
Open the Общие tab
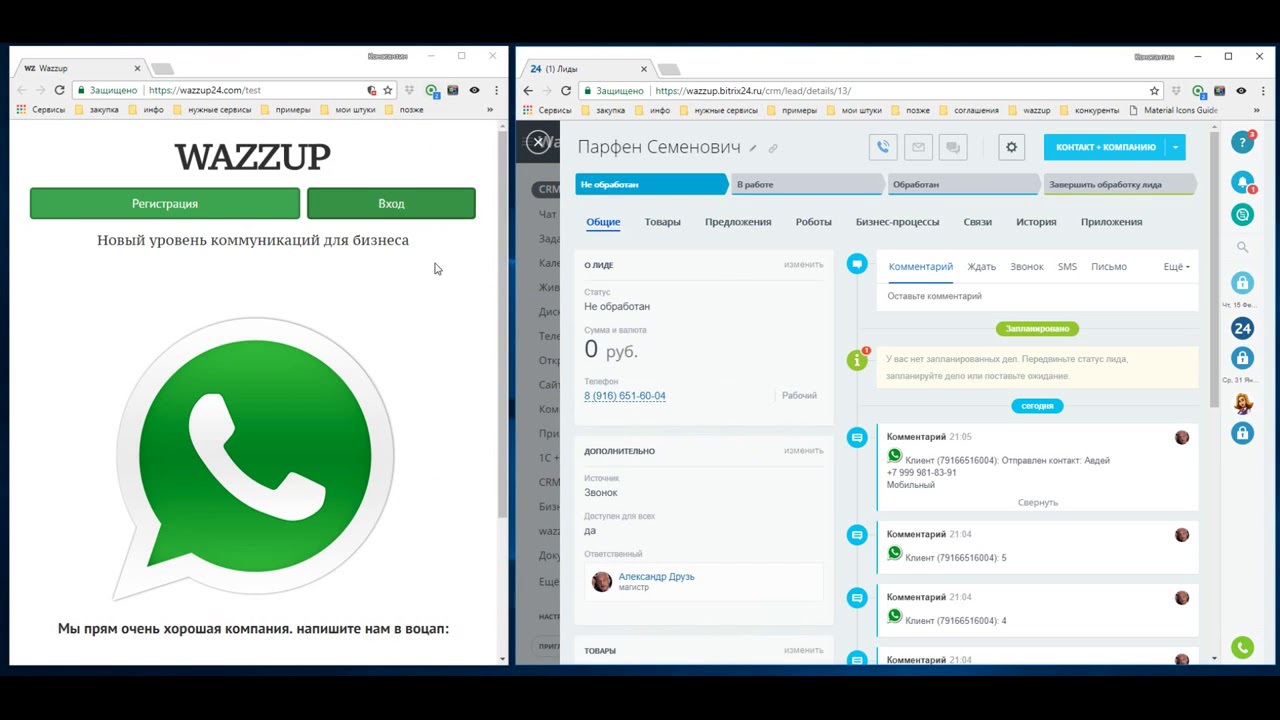click(x=603, y=222)
